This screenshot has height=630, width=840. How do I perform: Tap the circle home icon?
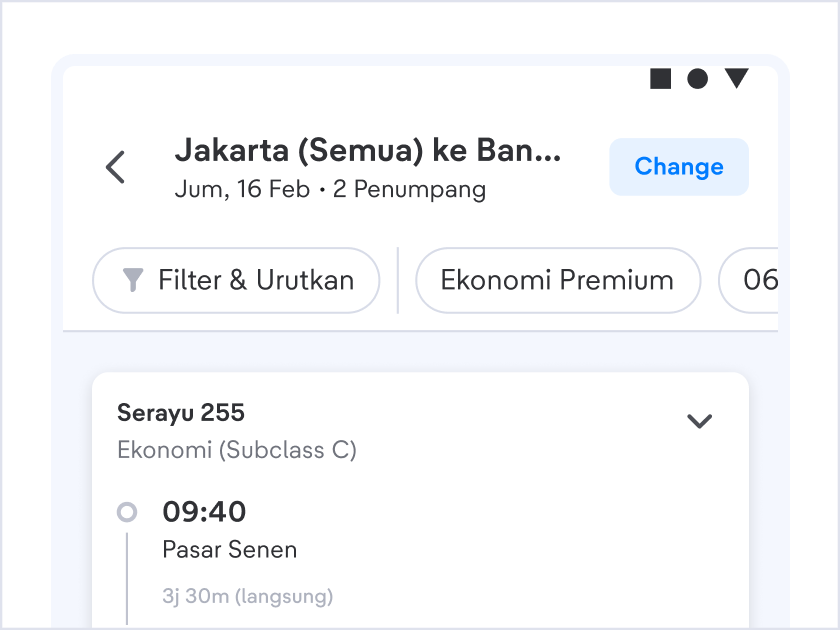coord(697,78)
